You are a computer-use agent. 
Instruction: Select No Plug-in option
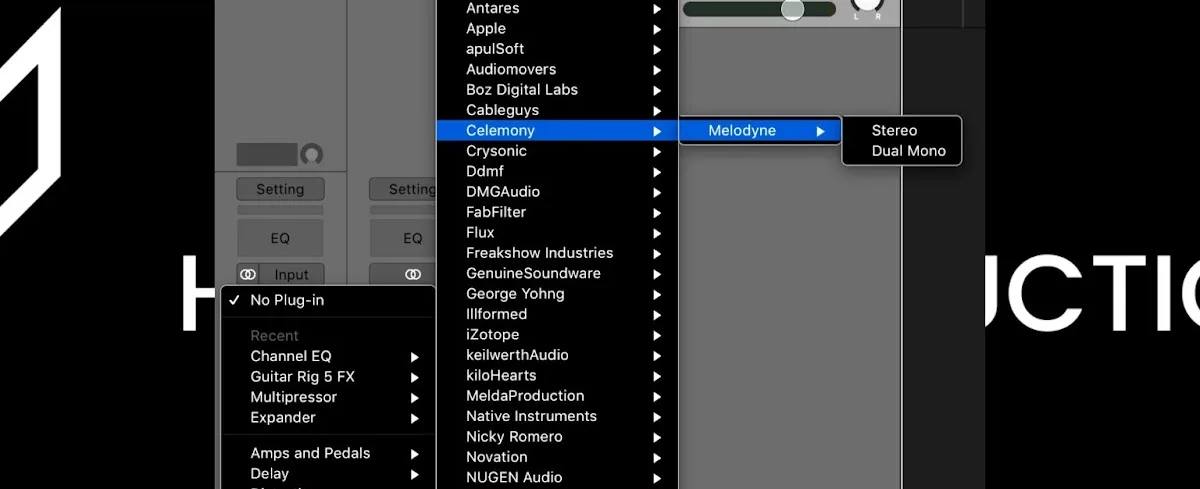click(328, 300)
